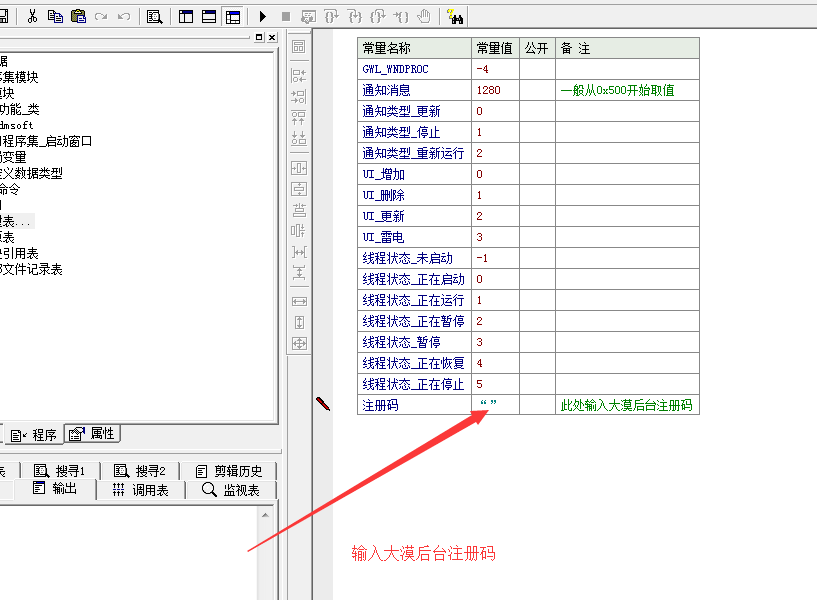This screenshot has width=817, height=600.
Task: Click the 注册码 value cell
Action: [495, 405]
